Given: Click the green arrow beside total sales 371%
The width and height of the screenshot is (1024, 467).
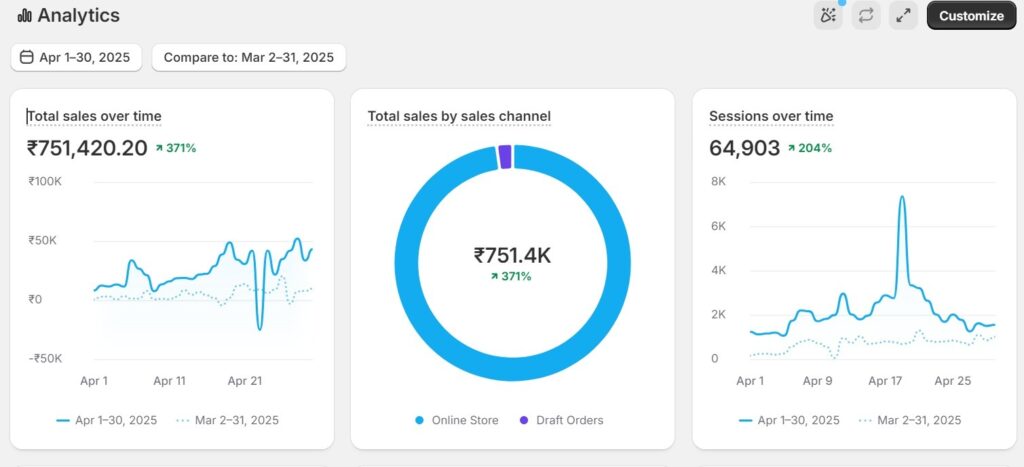Looking at the screenshot, I should 159,148.
